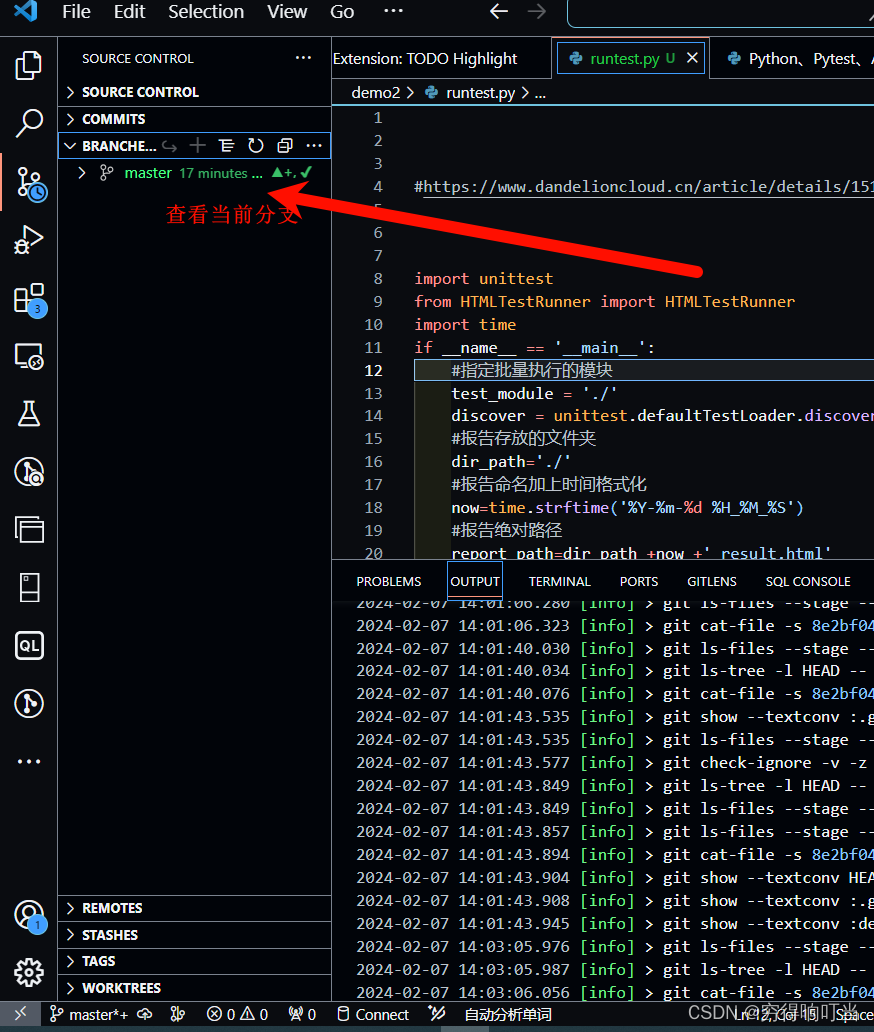Toggle Problems tab in bottom panel
874x1032 pixels.
click(x=389, y=581)
